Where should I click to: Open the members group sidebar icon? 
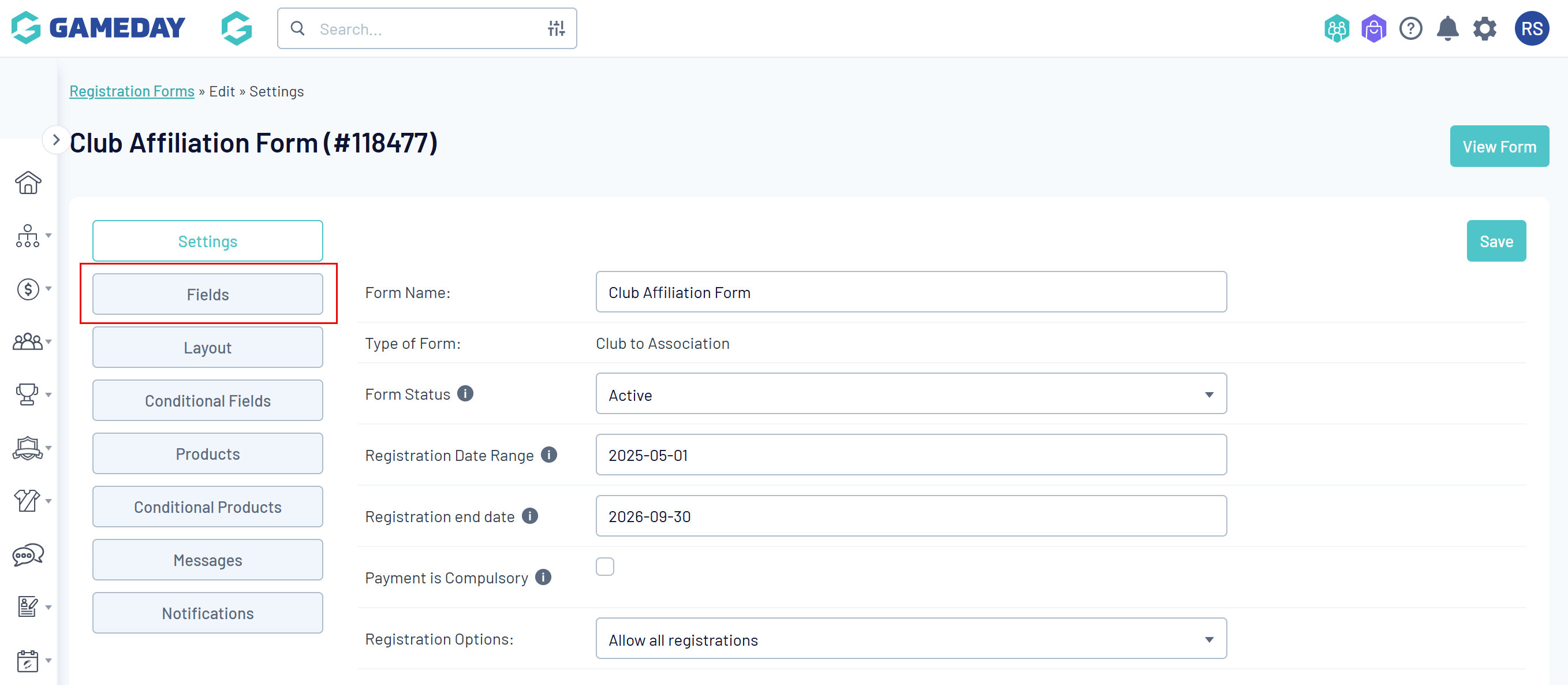coord(28,341)
